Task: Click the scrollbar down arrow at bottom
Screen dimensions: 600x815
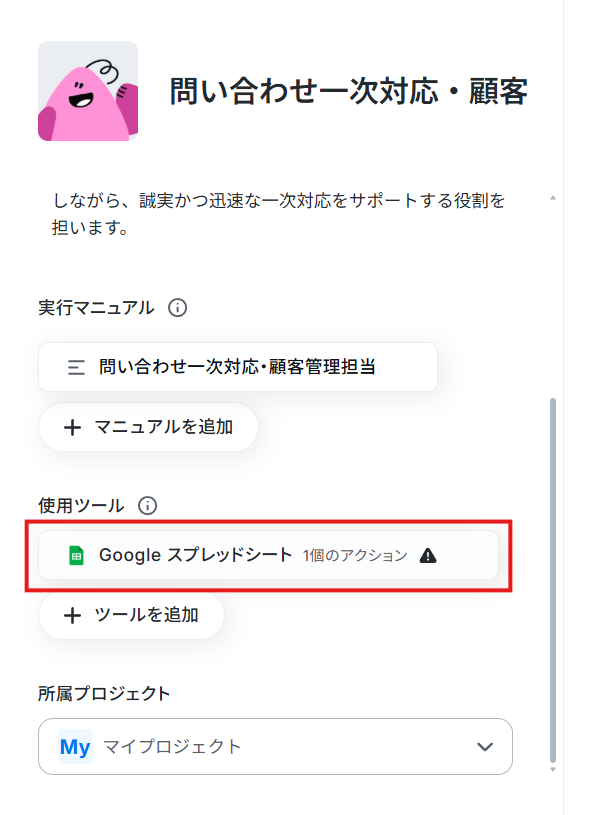Action: click(553, 769)
